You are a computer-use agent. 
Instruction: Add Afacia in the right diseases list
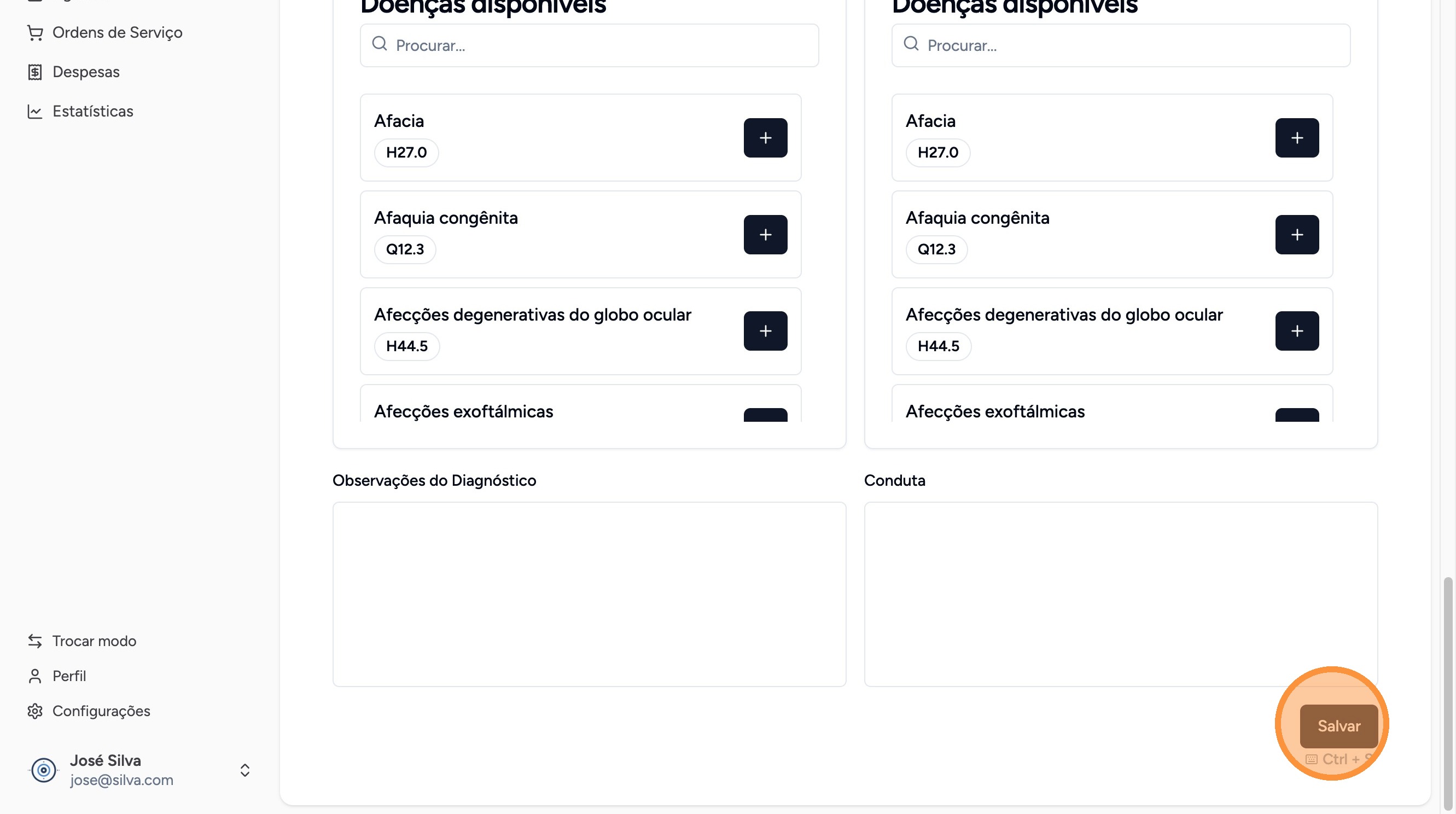[x=1297, y=138]
